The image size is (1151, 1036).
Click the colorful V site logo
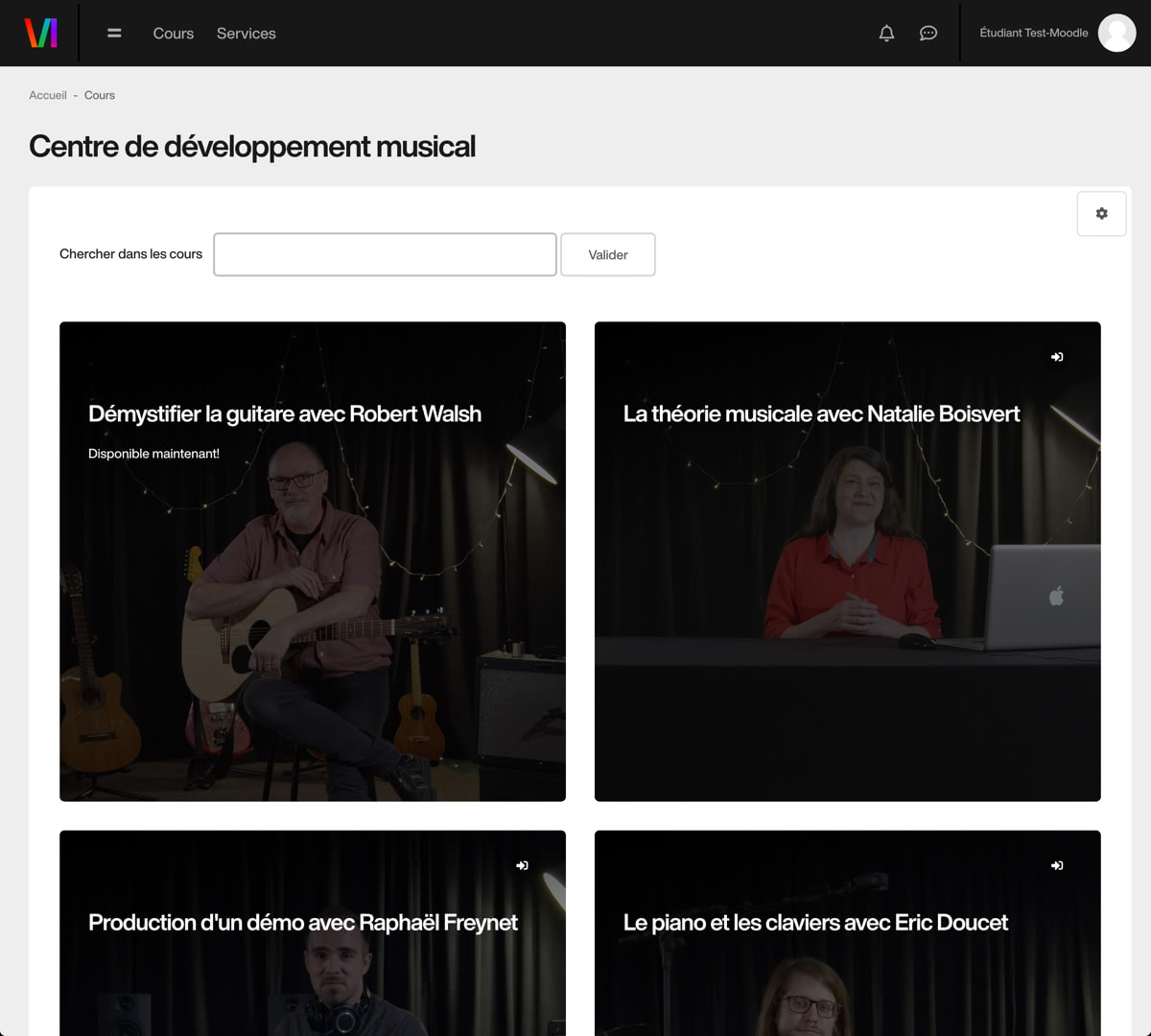pyautogui.click(x=40, y=33)
